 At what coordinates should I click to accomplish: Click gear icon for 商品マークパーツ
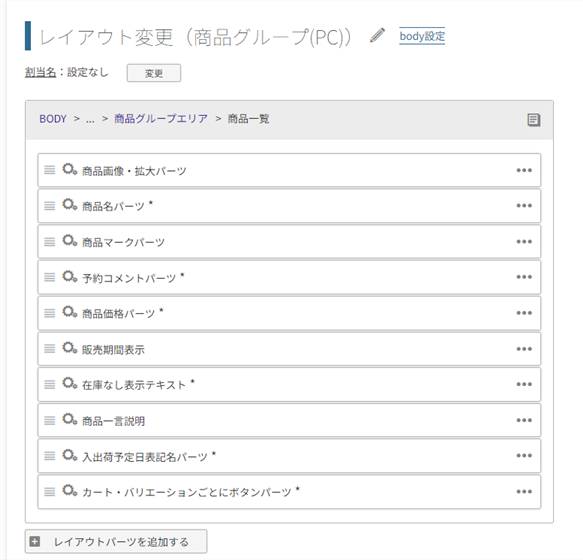(69, 241)
